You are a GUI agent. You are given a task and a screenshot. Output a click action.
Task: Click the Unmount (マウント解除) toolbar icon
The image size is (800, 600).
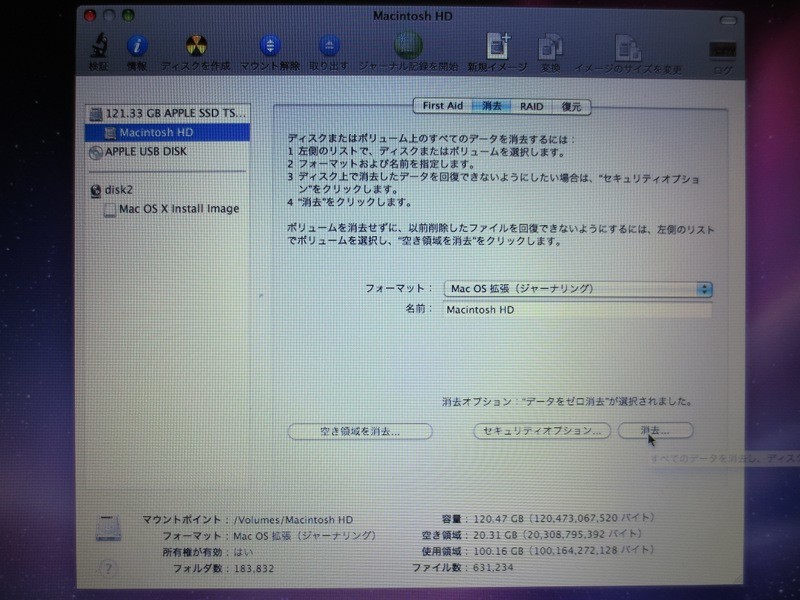(x=270, y=46)
